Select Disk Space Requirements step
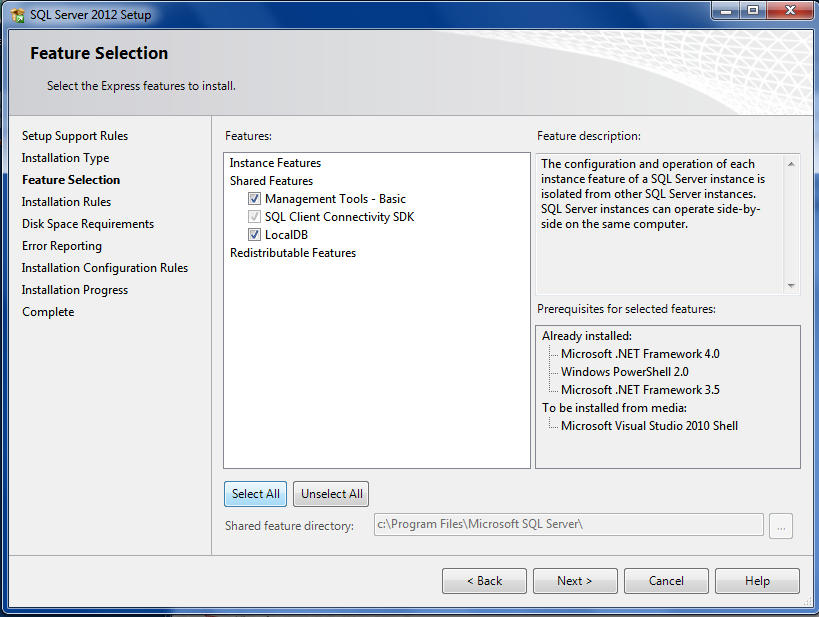Screen dimensions: 819x617 click(88, 224)
